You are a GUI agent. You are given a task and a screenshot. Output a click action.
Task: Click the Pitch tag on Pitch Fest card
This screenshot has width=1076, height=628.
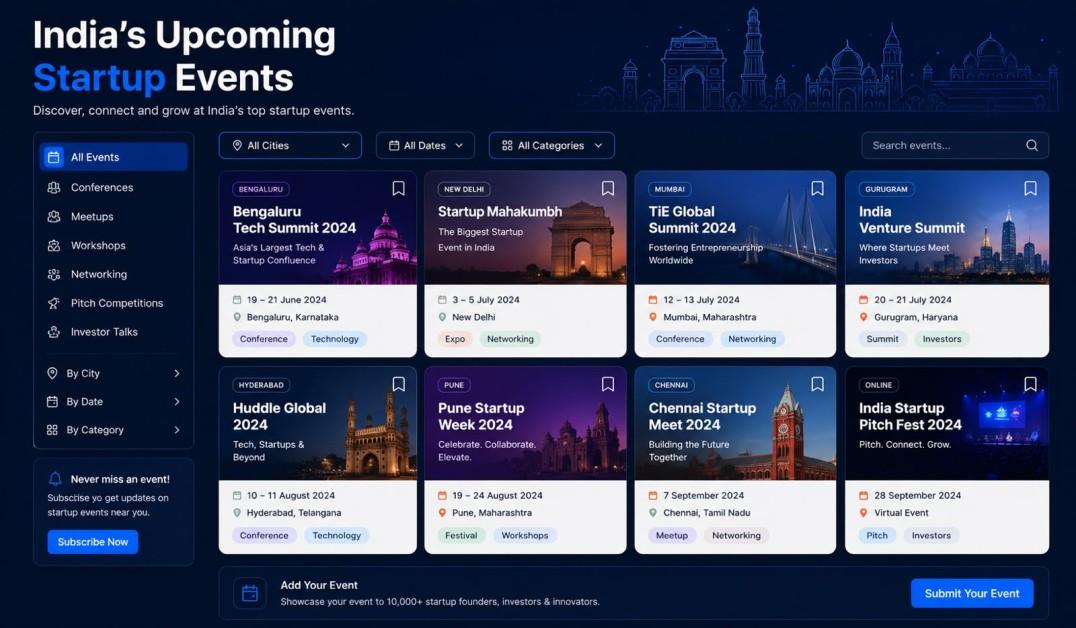(877, 535)
